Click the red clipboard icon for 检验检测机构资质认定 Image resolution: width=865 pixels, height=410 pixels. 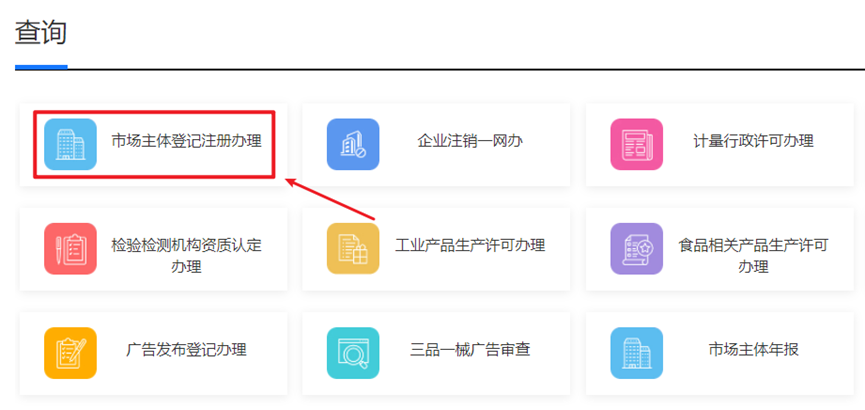click(70, 248)
